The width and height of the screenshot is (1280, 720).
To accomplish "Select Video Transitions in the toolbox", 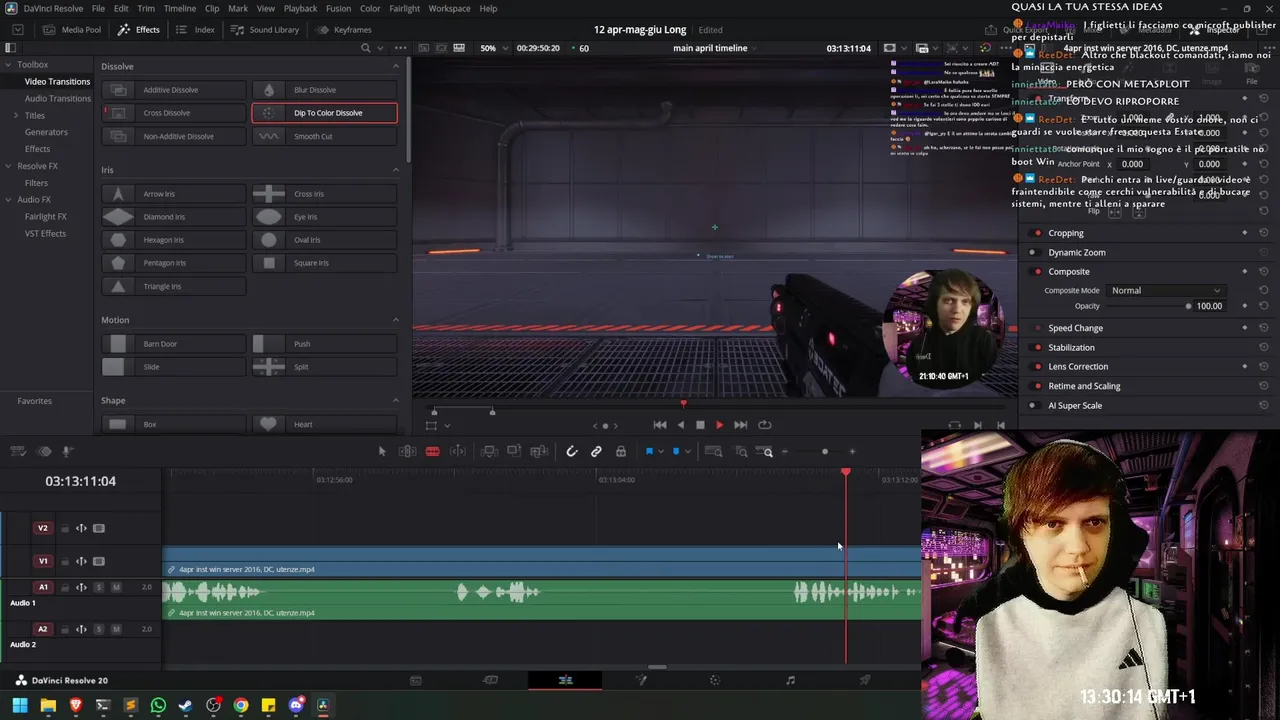I will pos(57,81).
